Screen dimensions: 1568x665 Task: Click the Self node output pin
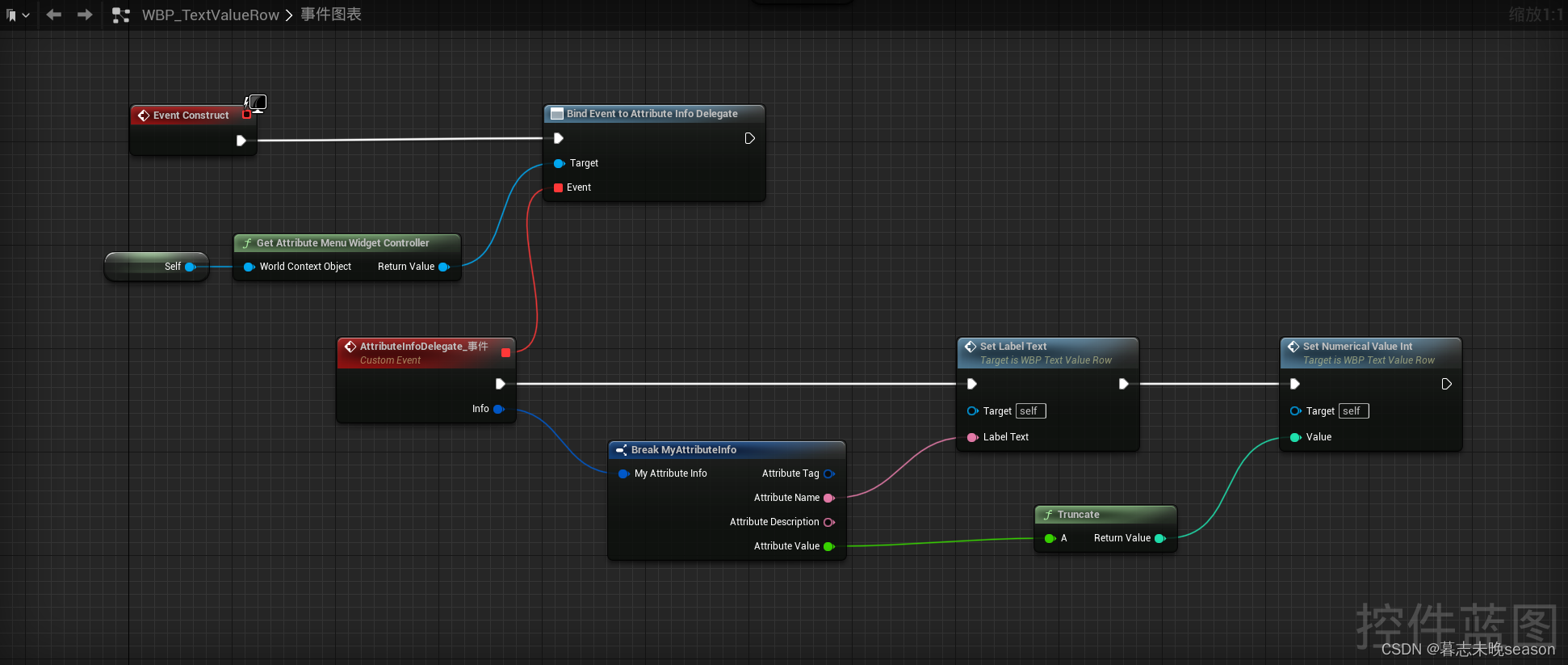click(x=191, y=267)
